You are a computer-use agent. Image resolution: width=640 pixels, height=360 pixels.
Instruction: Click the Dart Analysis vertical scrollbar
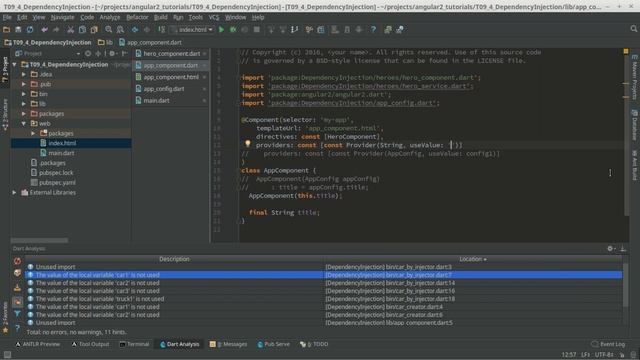(x=625, y=285)
